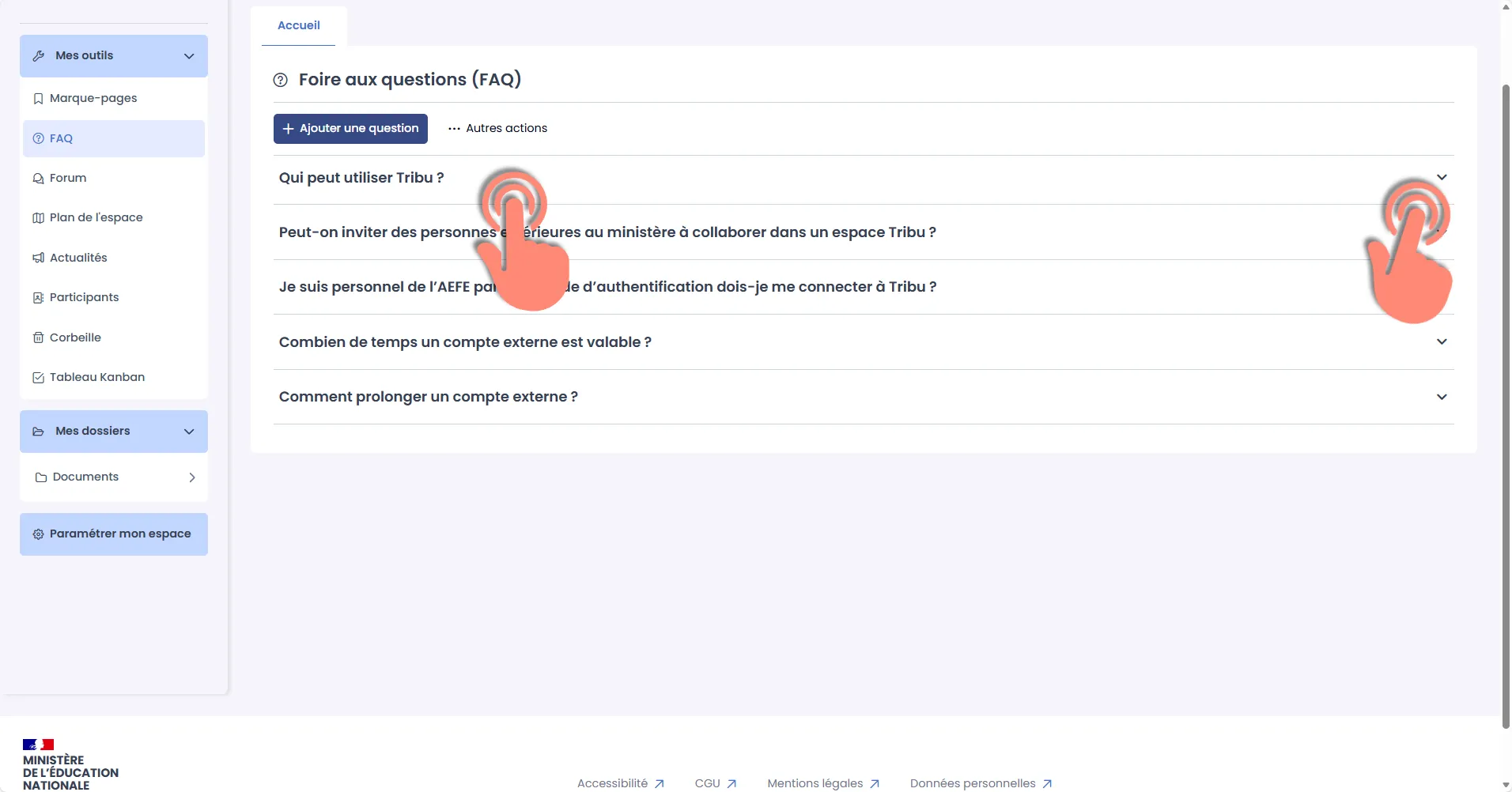
Task: Click the megaphone icon beside Actualités
Action: 38,258
